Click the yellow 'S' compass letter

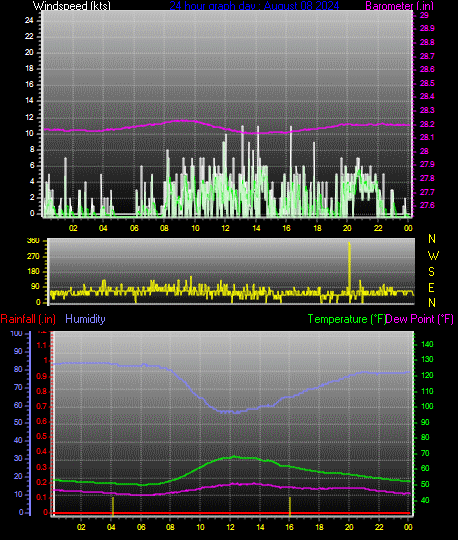(431, 272)
